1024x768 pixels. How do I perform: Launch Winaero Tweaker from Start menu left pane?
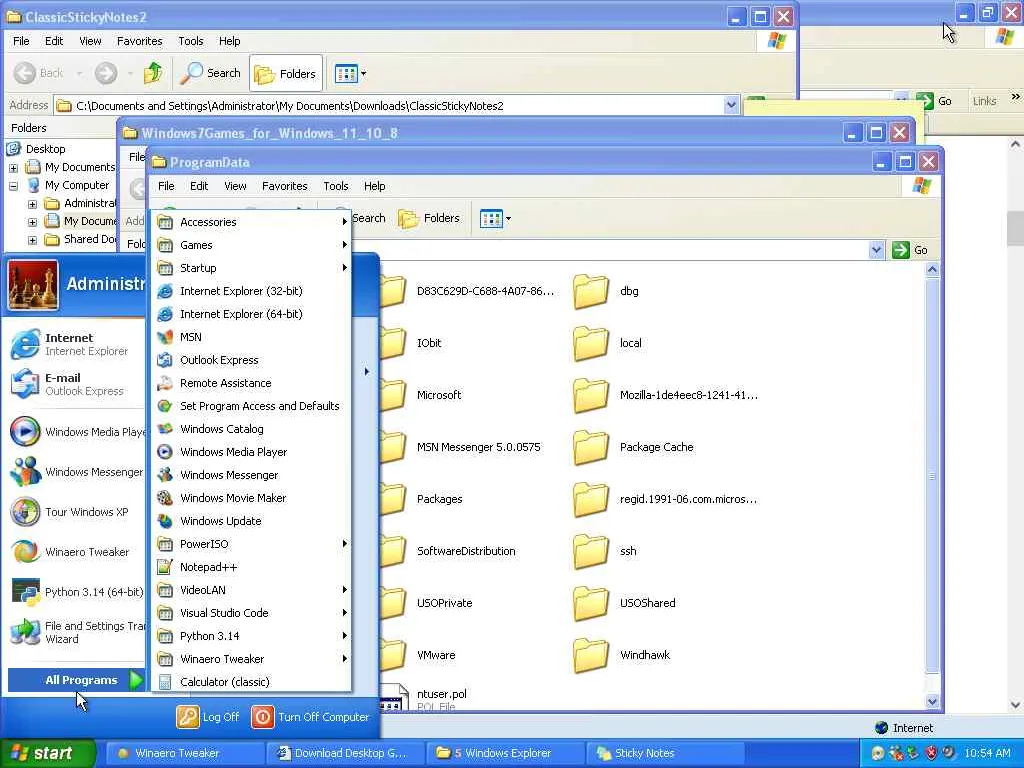coord(75,552)
